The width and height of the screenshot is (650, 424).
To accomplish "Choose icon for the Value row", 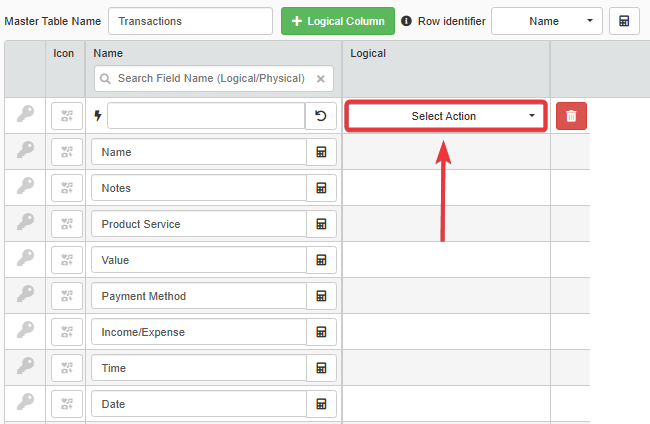I will 67,260.
